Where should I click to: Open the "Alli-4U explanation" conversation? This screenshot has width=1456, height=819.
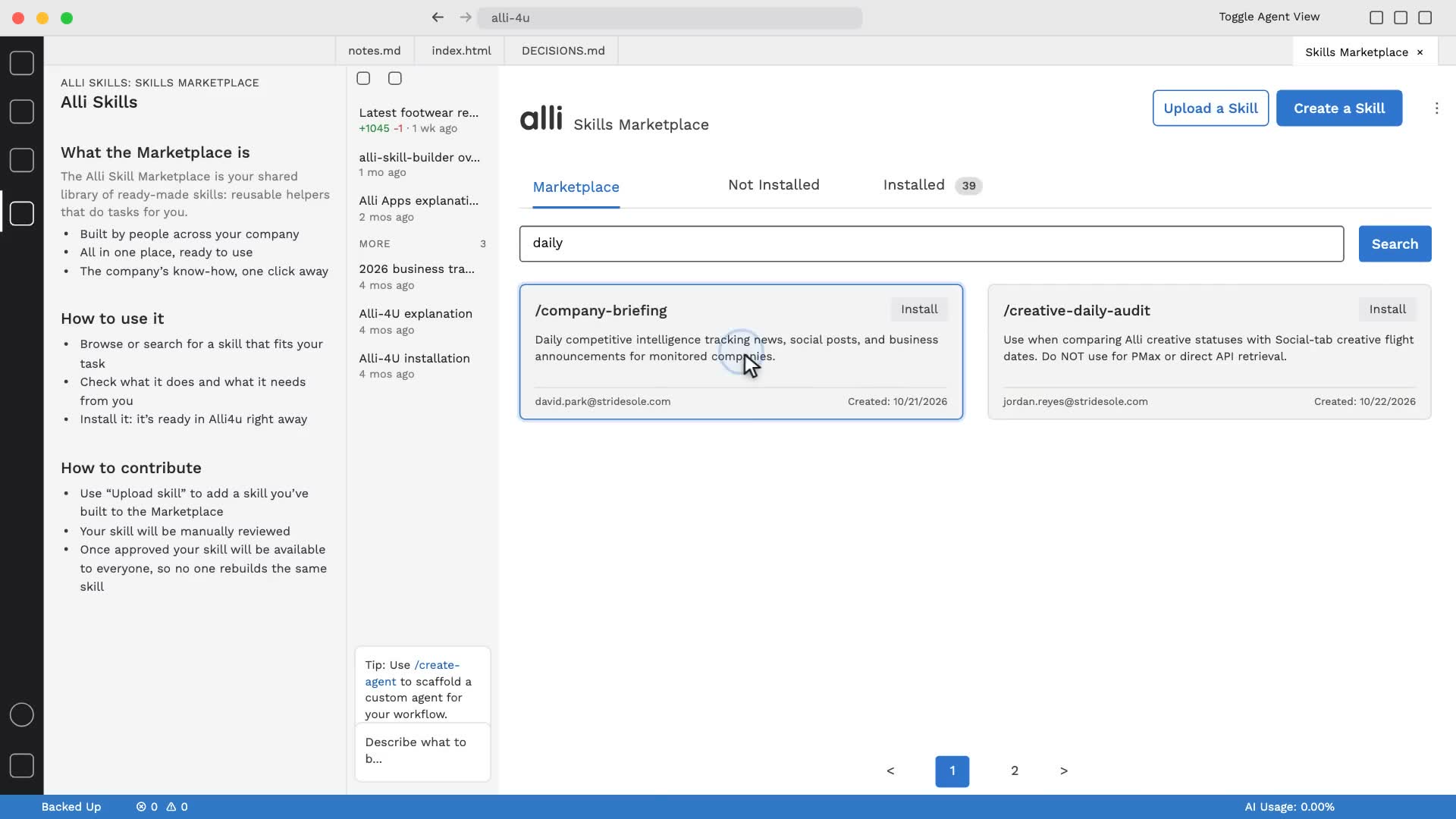coord(422,321)
